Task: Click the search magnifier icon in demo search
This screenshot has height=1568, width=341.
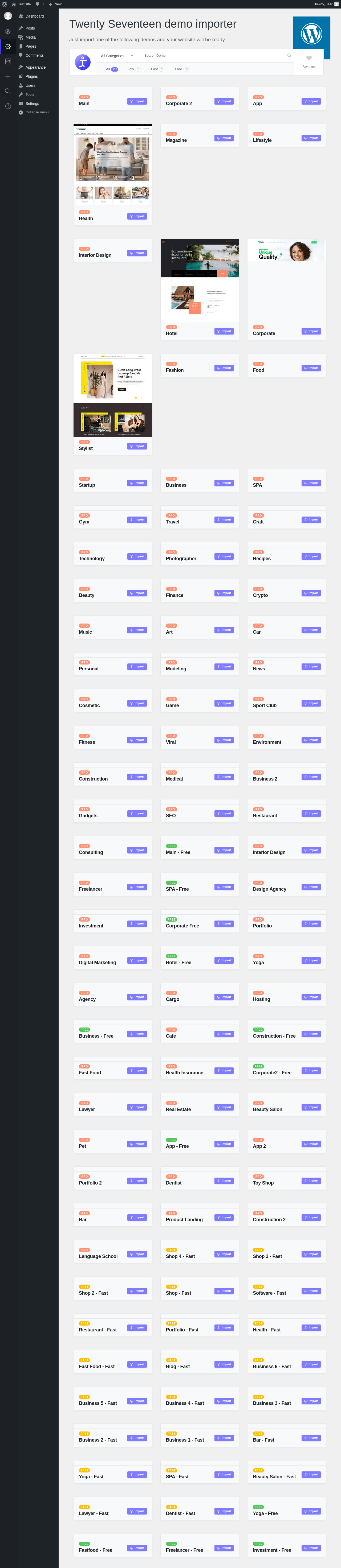Action: tap(289, 55)
